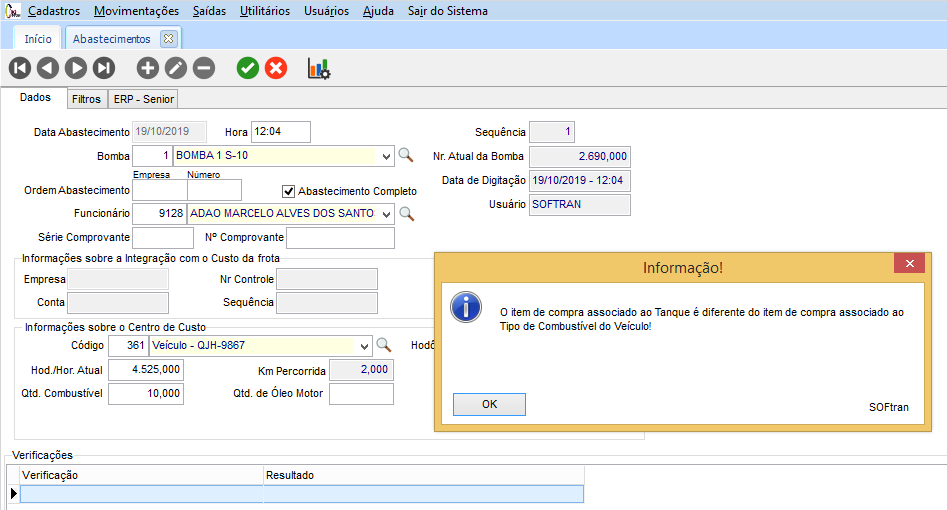Confirm with the green checkmark icon
947x510 pixels.
pos(248,68)
